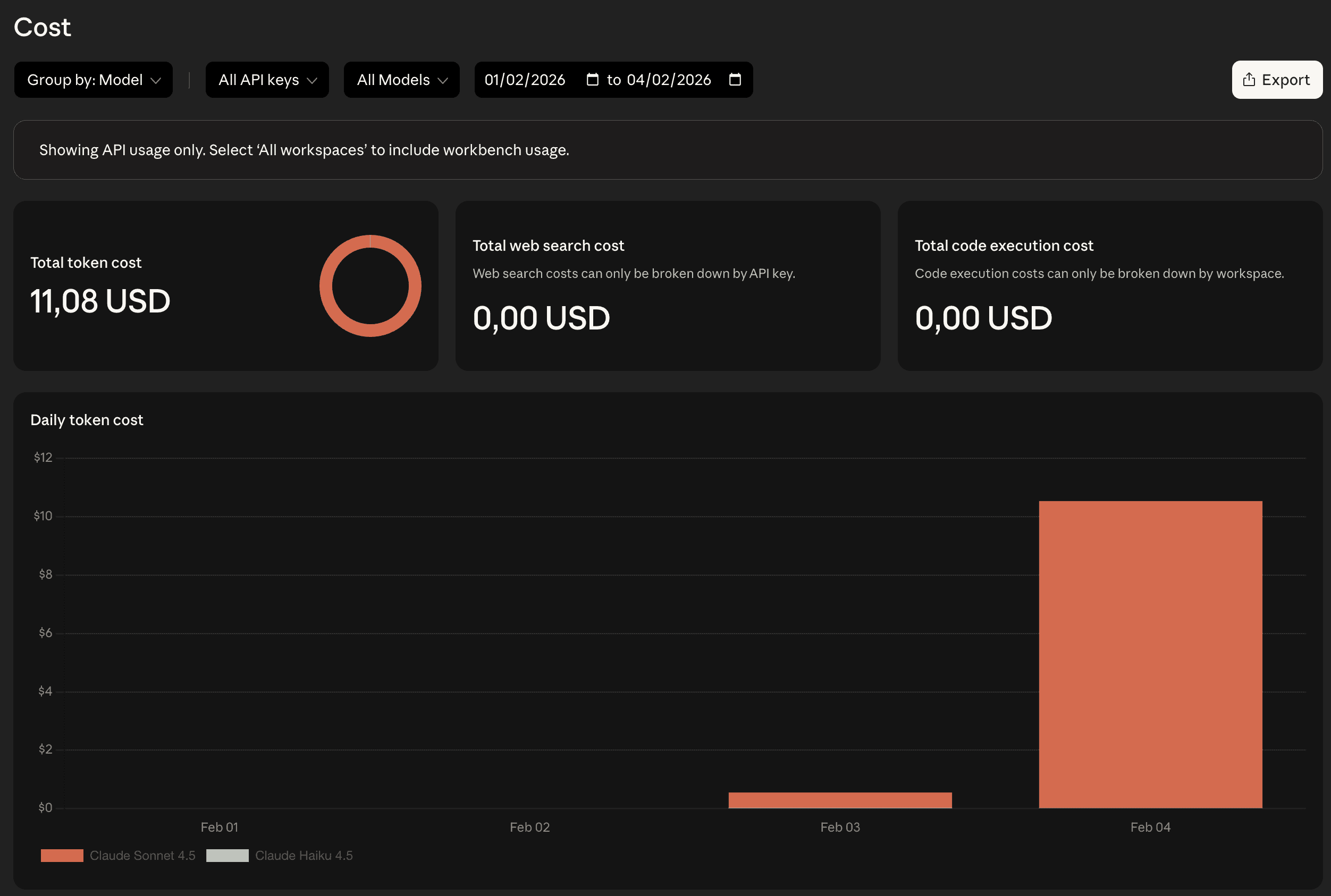Image resolution: width=1331 pixels, height=896 pixels.
Task: Click the Claude Sonnet 4.5 legend label
Action: coord(142,856)
